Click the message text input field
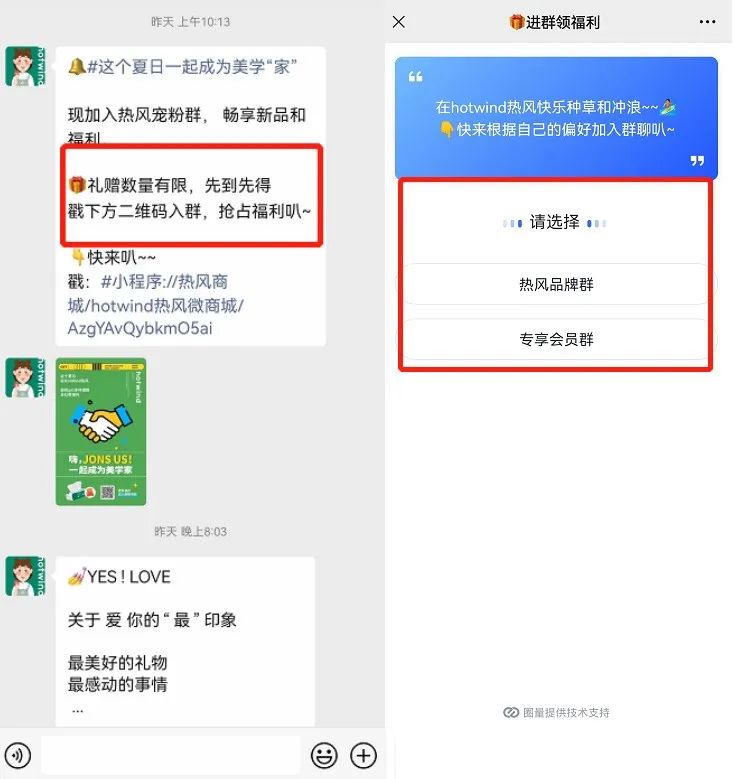The image size is (736, 779). tap(170, 756)
